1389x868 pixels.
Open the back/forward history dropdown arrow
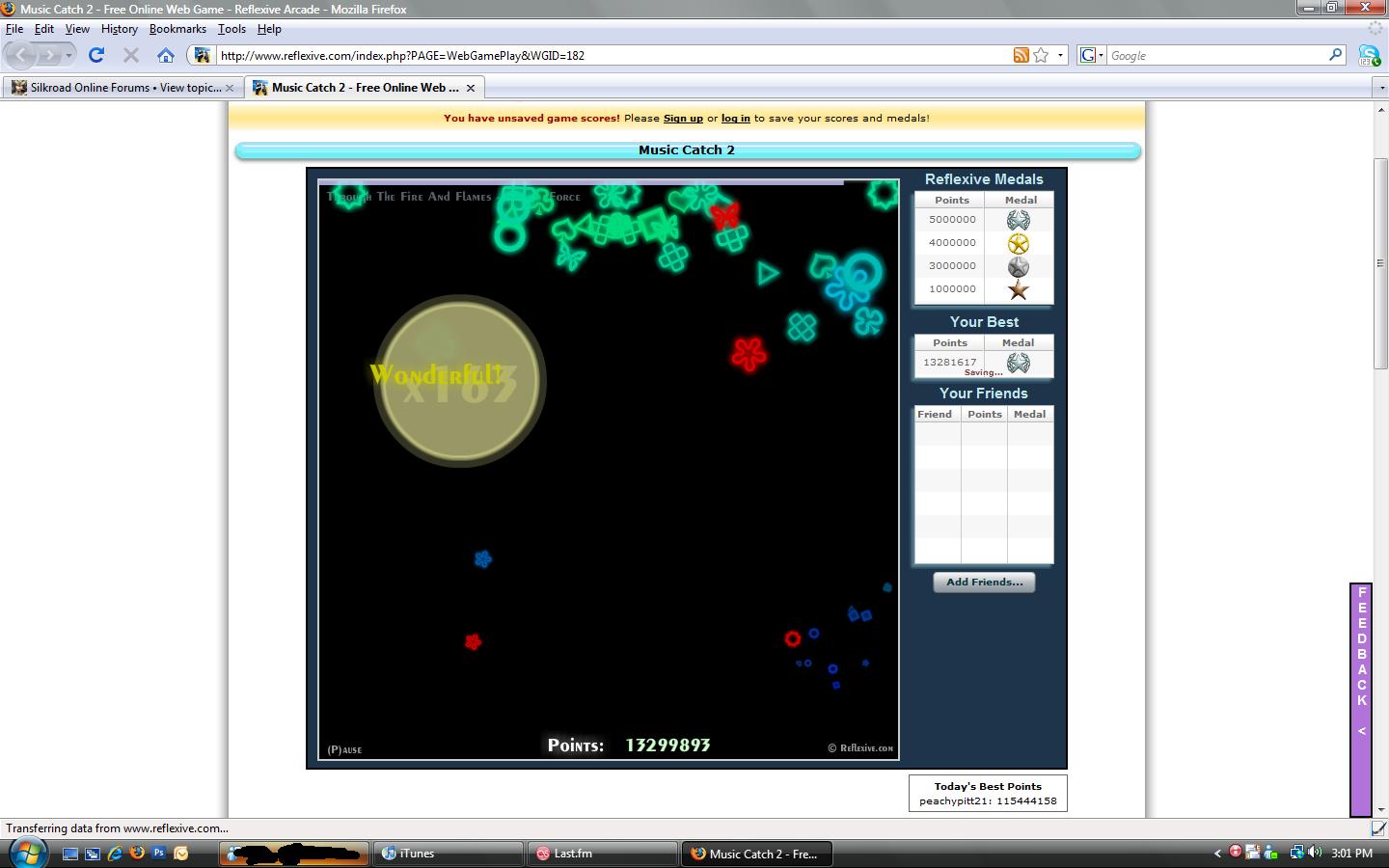pos(69,55)
